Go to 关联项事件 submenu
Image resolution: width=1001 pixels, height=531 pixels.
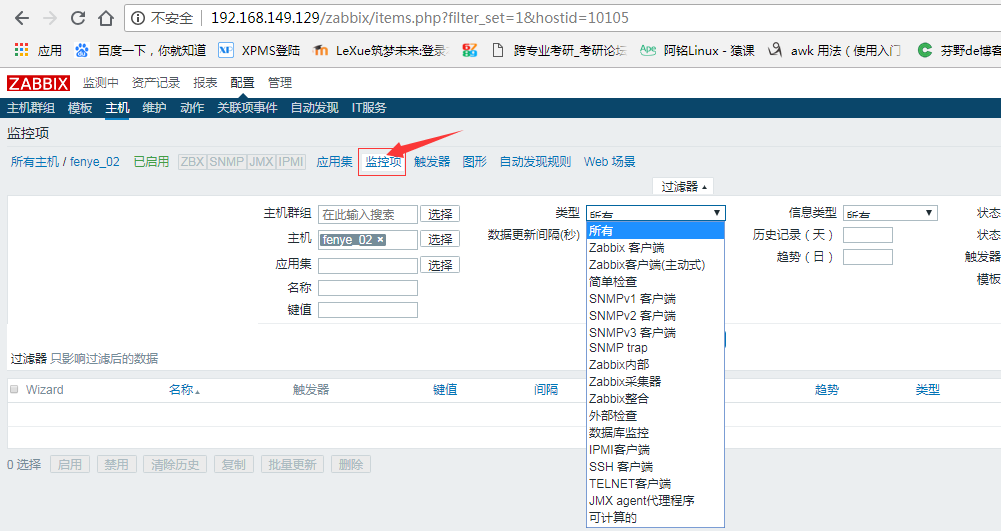coord(247,108)
